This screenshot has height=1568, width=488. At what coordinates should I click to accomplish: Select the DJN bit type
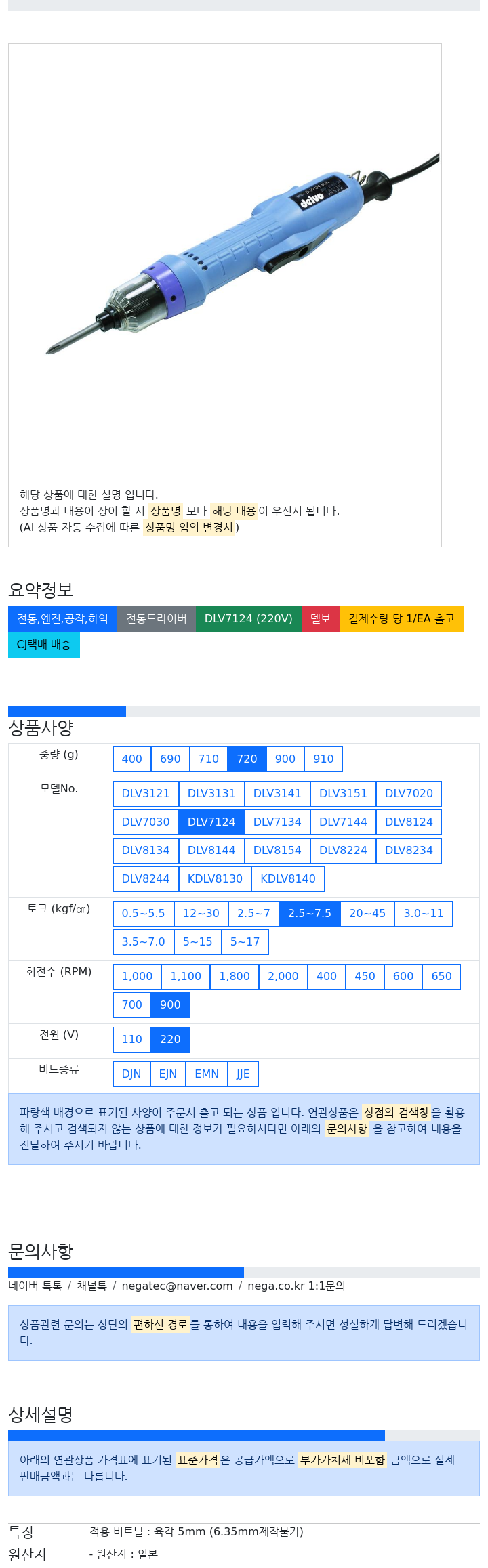[131, 1074]
